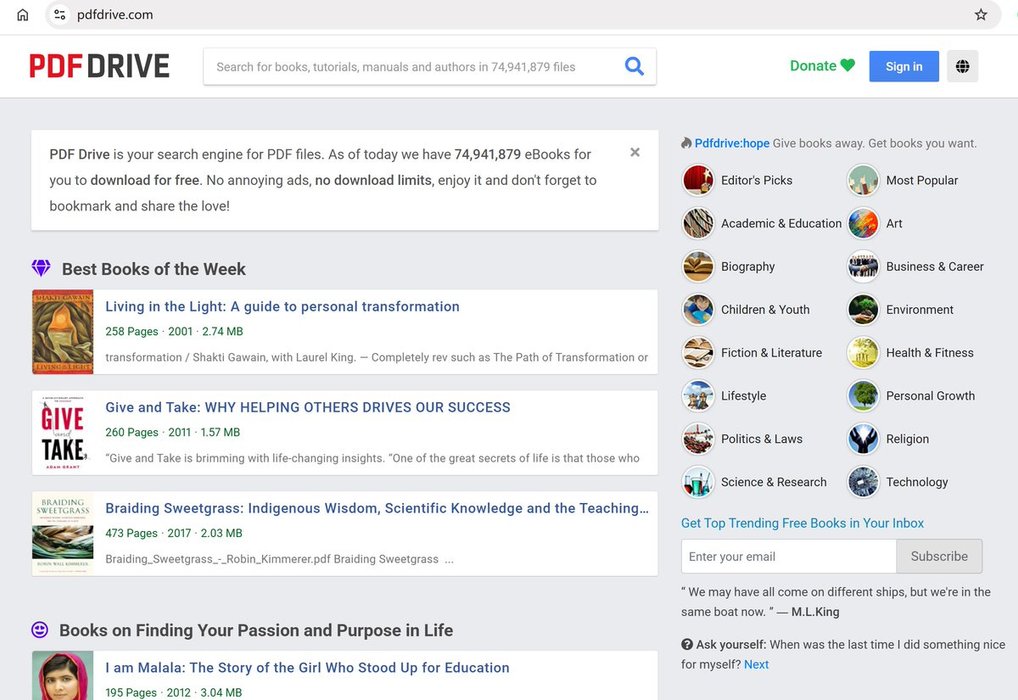Viewport: 1018px width, 700px height.
Task: Dismiss the PDF Drive welcome banner
Action: pos(635,153)
